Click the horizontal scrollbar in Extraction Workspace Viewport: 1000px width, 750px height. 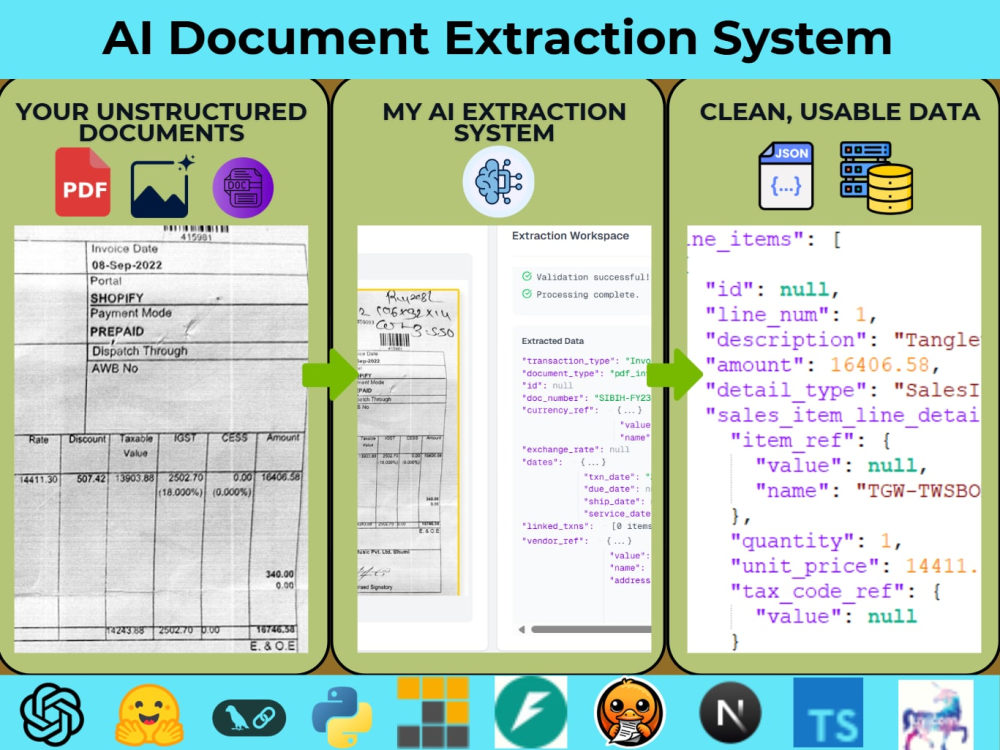(591, 629)
